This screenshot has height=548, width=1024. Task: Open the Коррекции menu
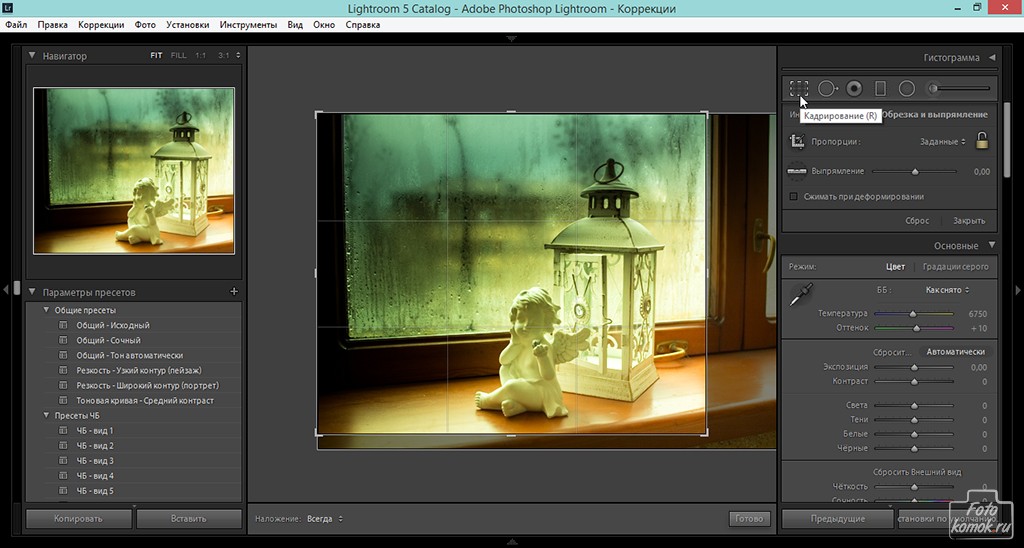coord(101,25)
